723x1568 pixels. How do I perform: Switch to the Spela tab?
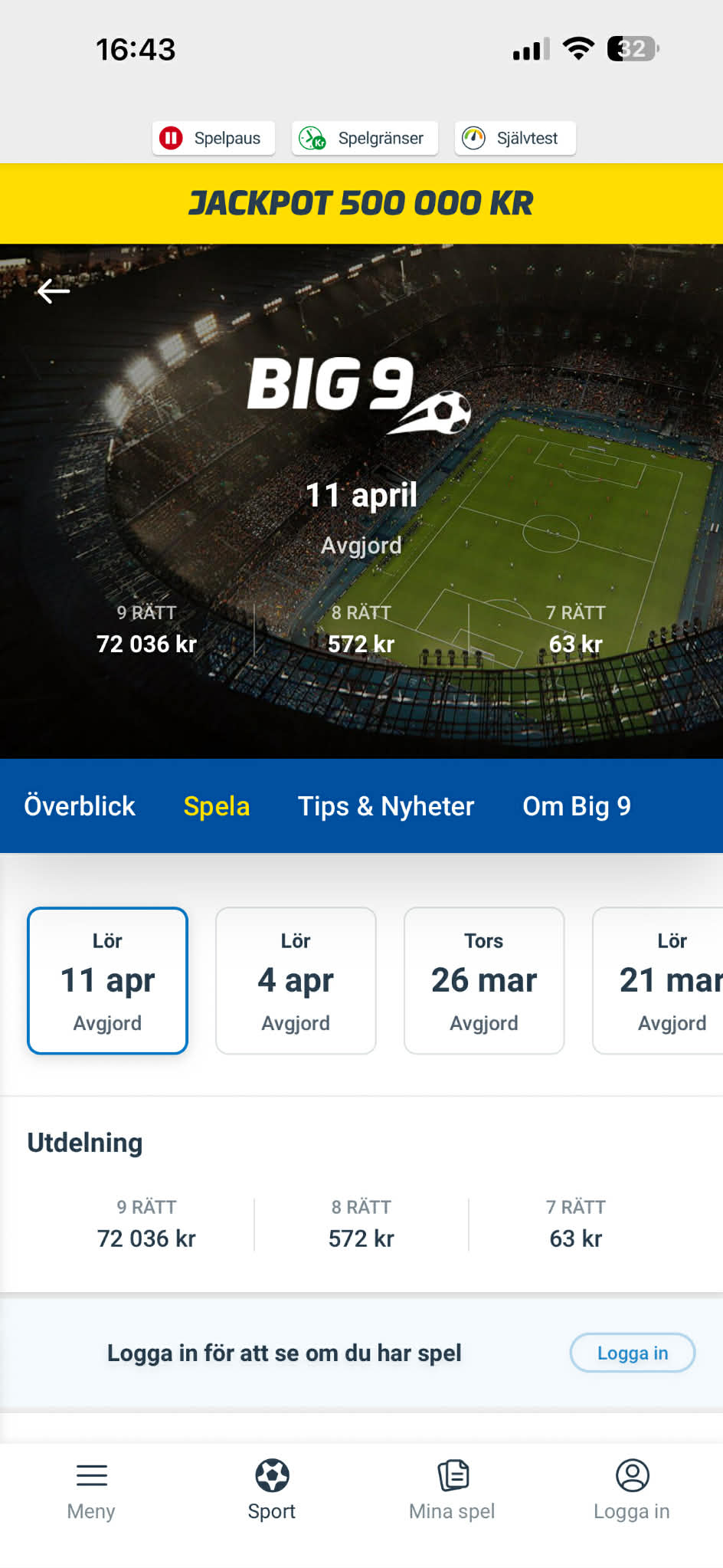217,806
